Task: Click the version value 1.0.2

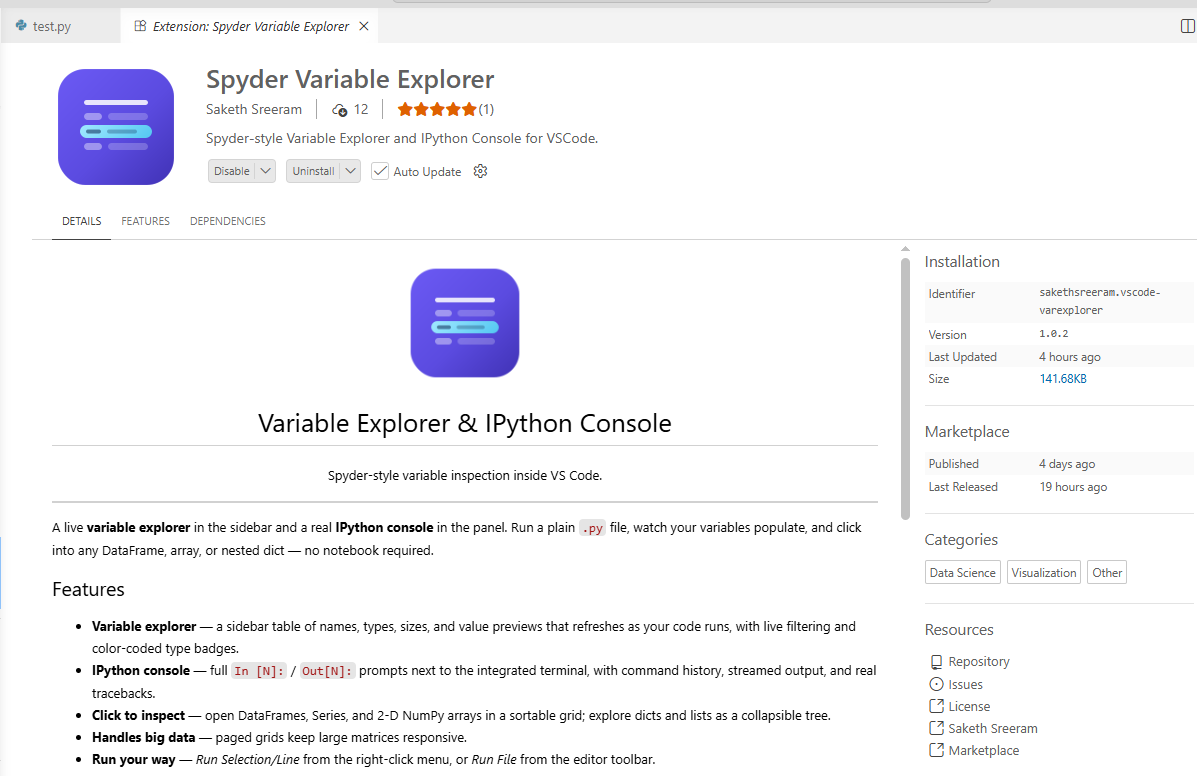Action: coord(1053,334)
